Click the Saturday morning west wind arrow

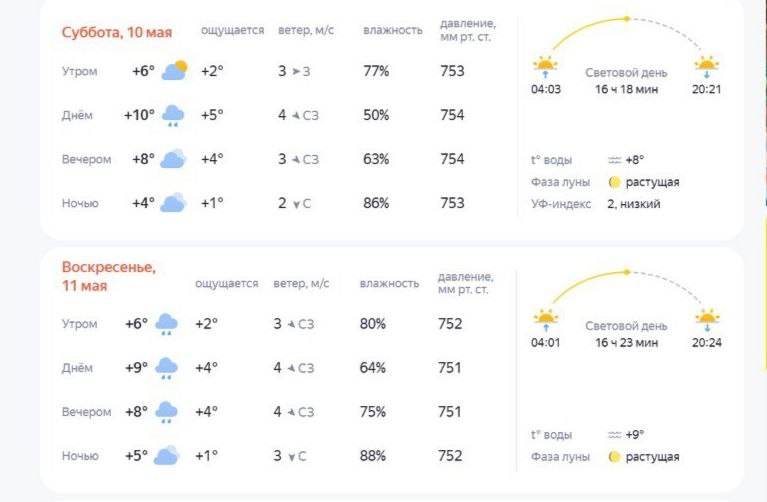point(296,71)
